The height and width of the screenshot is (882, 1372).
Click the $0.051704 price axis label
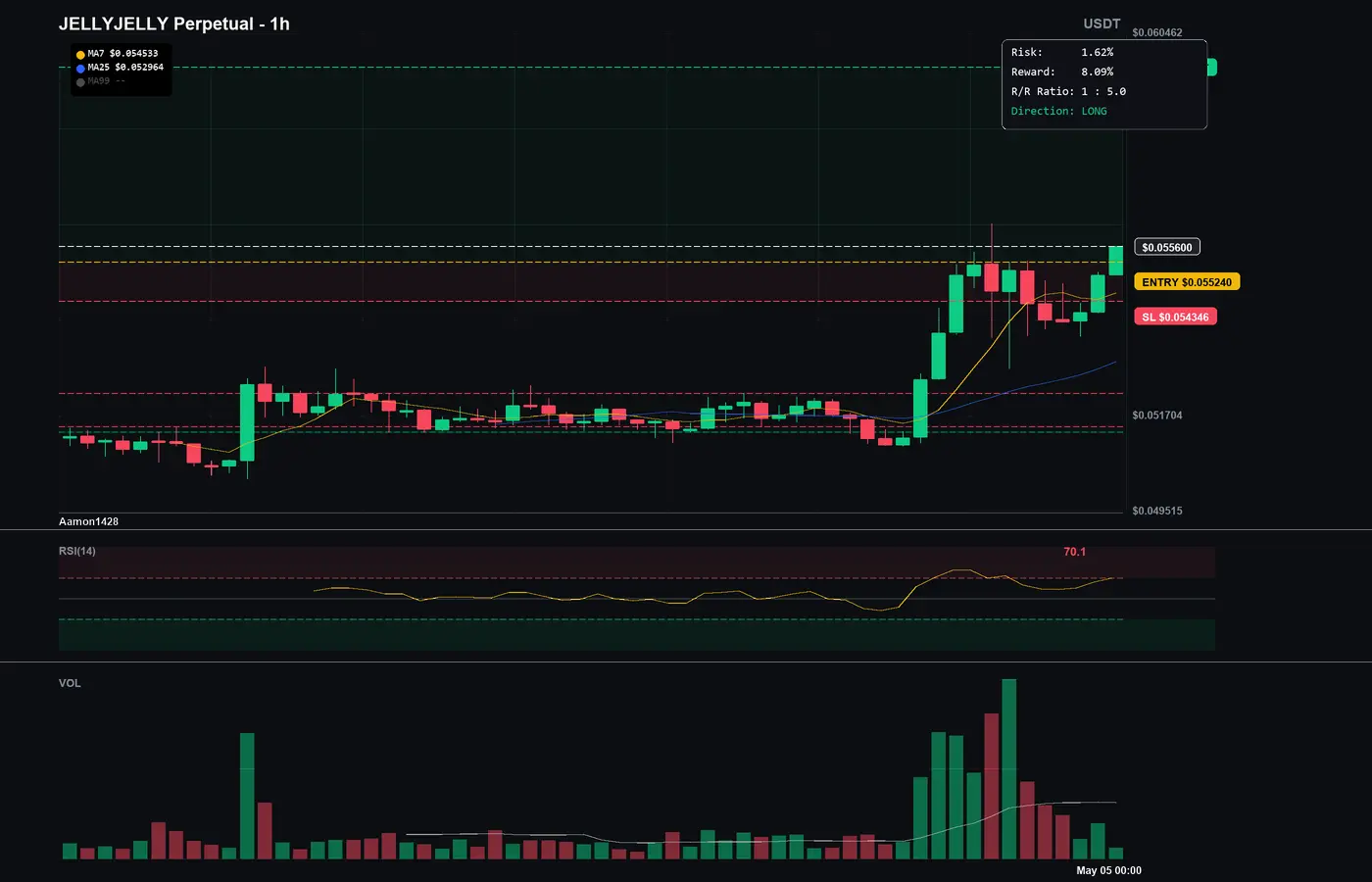click(1157, 416)
